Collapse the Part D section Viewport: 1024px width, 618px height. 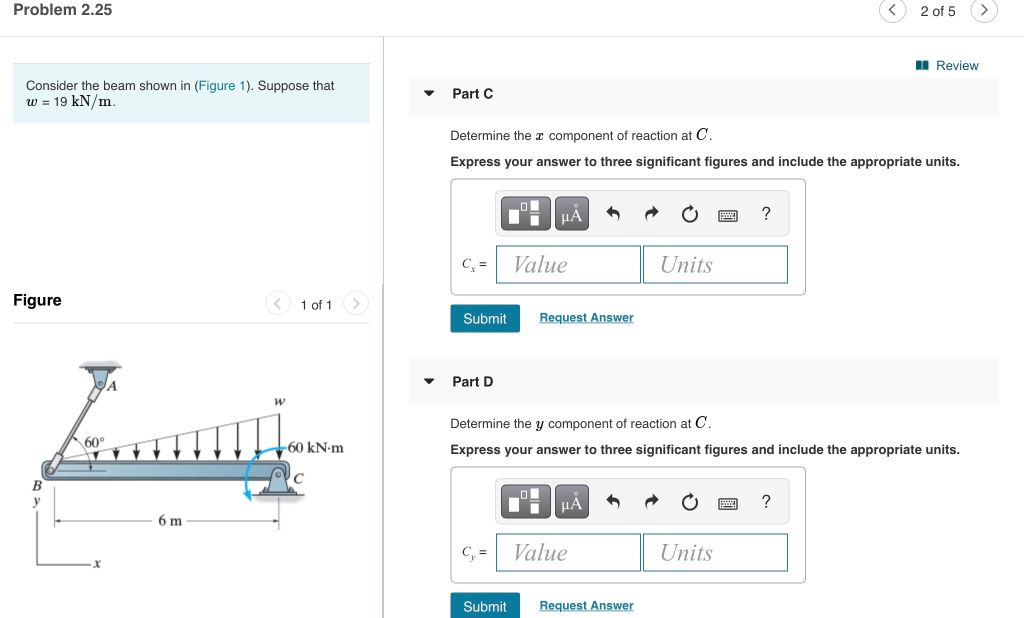428,381
